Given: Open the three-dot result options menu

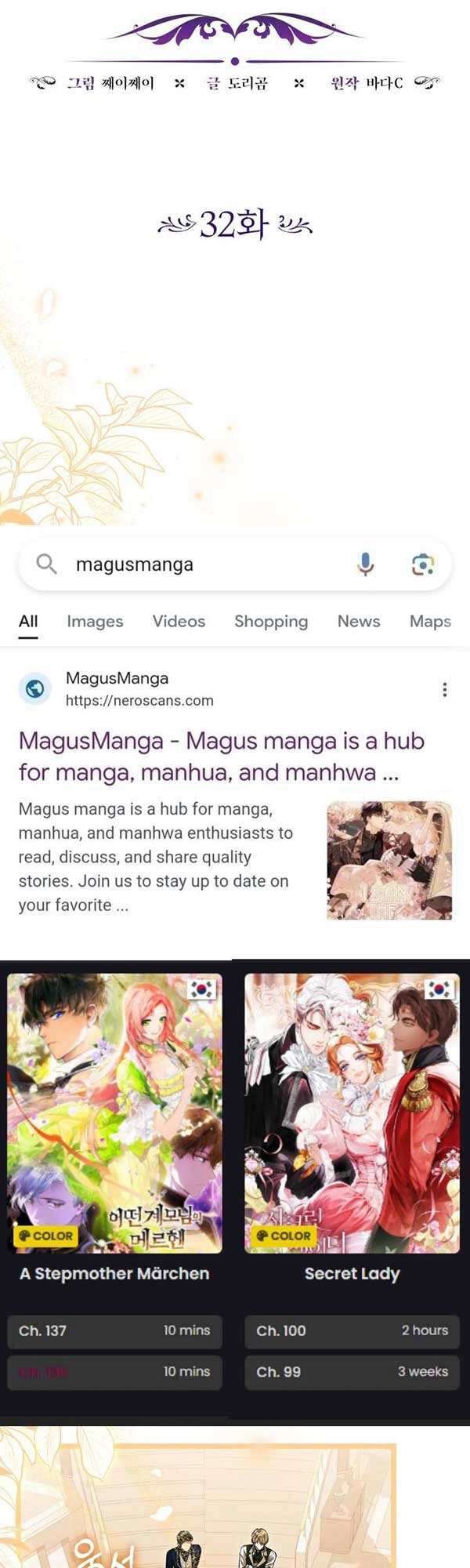Looking at the screenshot, I should [x=444, y=689].
